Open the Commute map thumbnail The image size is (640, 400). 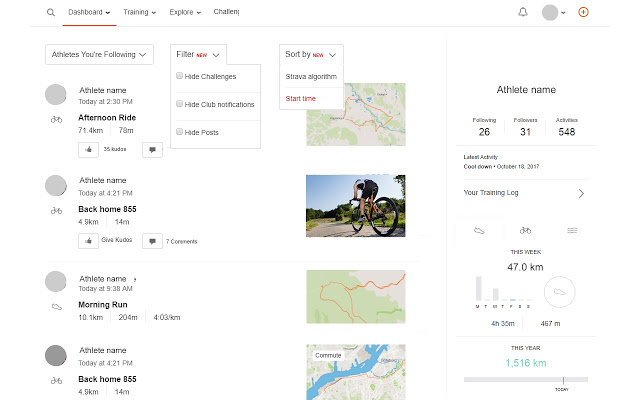[356, 372]
